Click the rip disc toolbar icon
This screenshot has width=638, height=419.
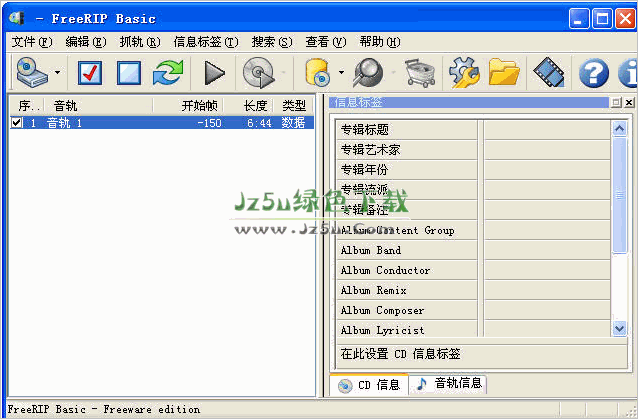pos(259,73)
